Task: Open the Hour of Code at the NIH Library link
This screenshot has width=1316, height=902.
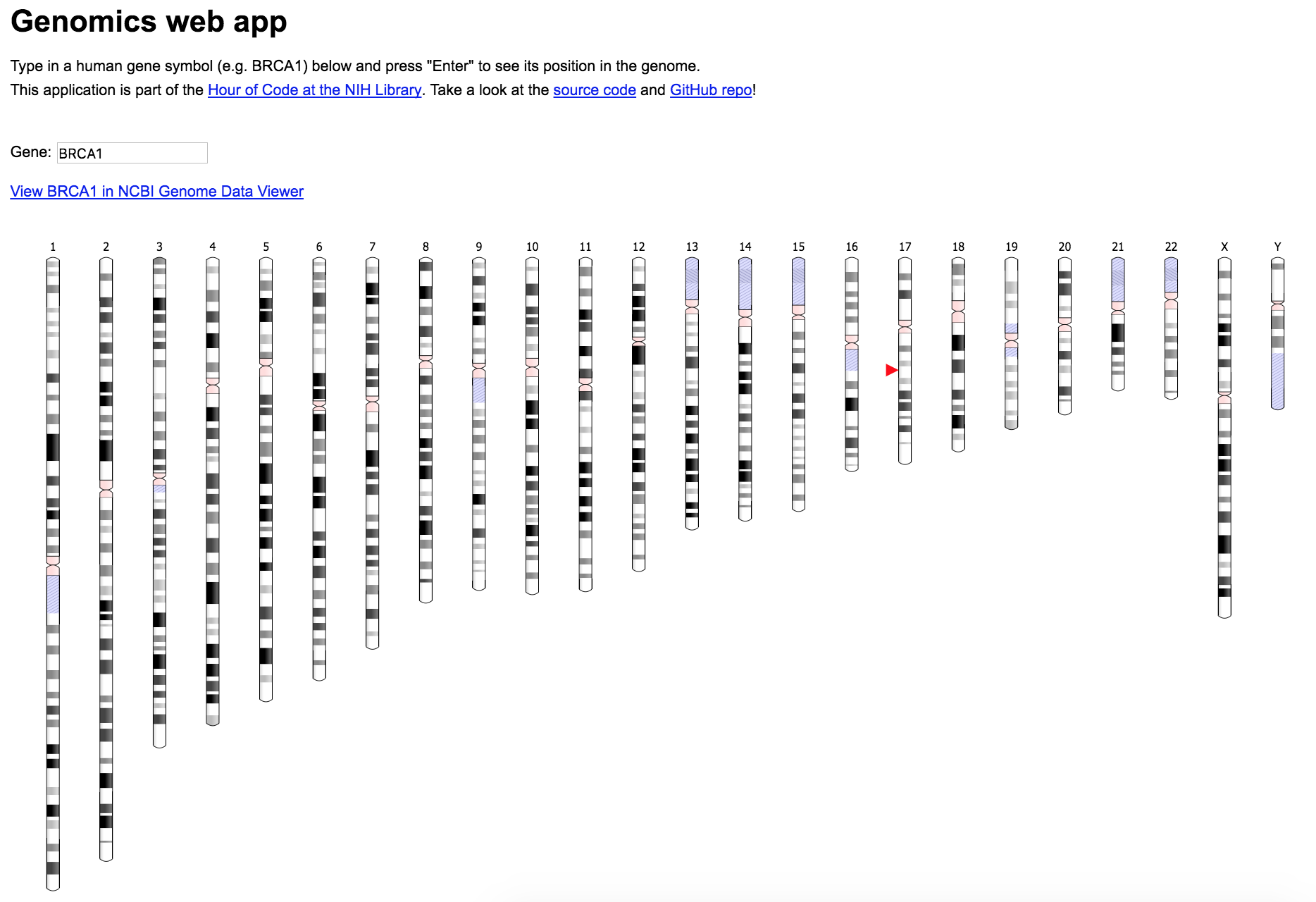Action: coord(314,89)
